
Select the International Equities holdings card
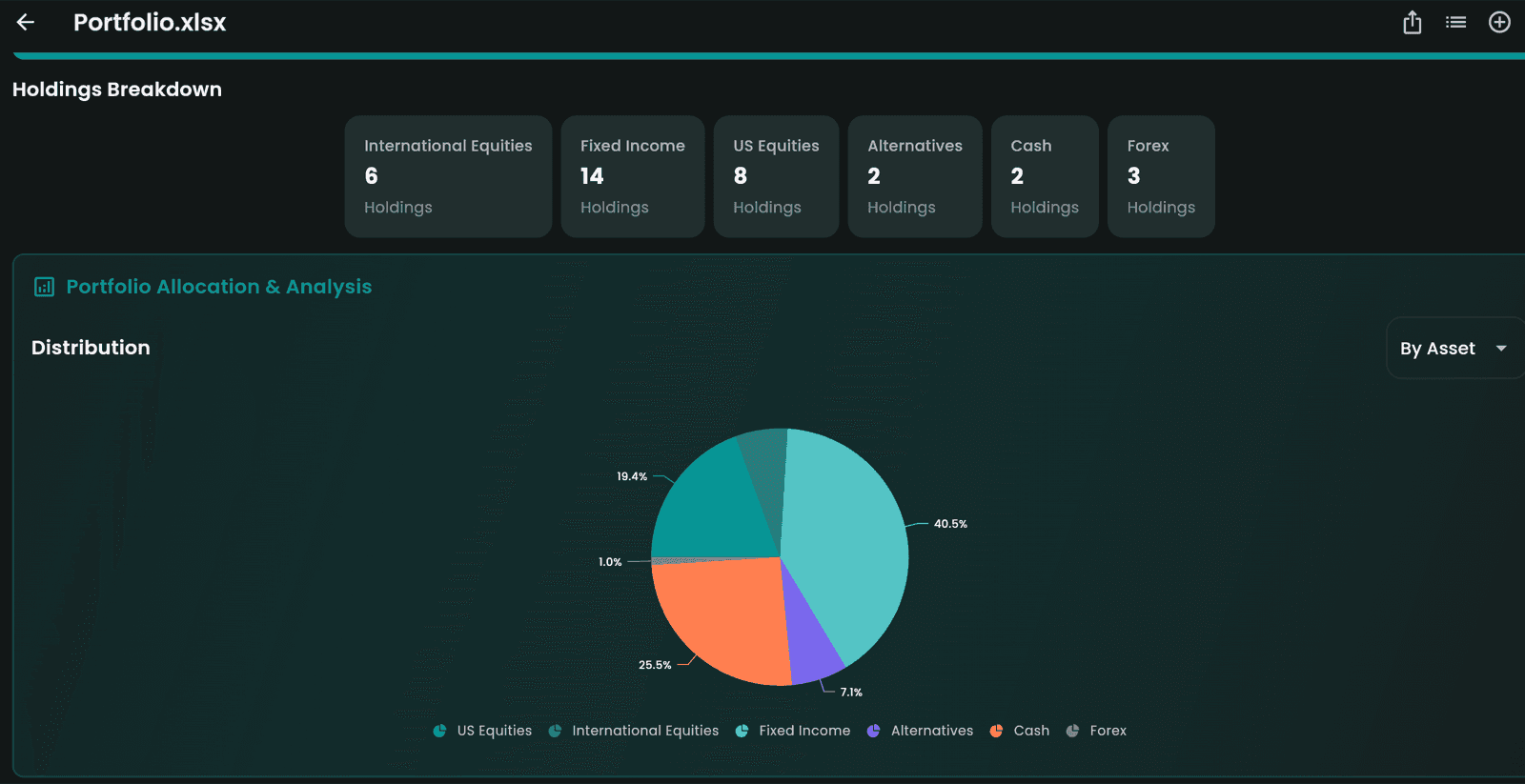pyautogui.click(x=448, y=176)
